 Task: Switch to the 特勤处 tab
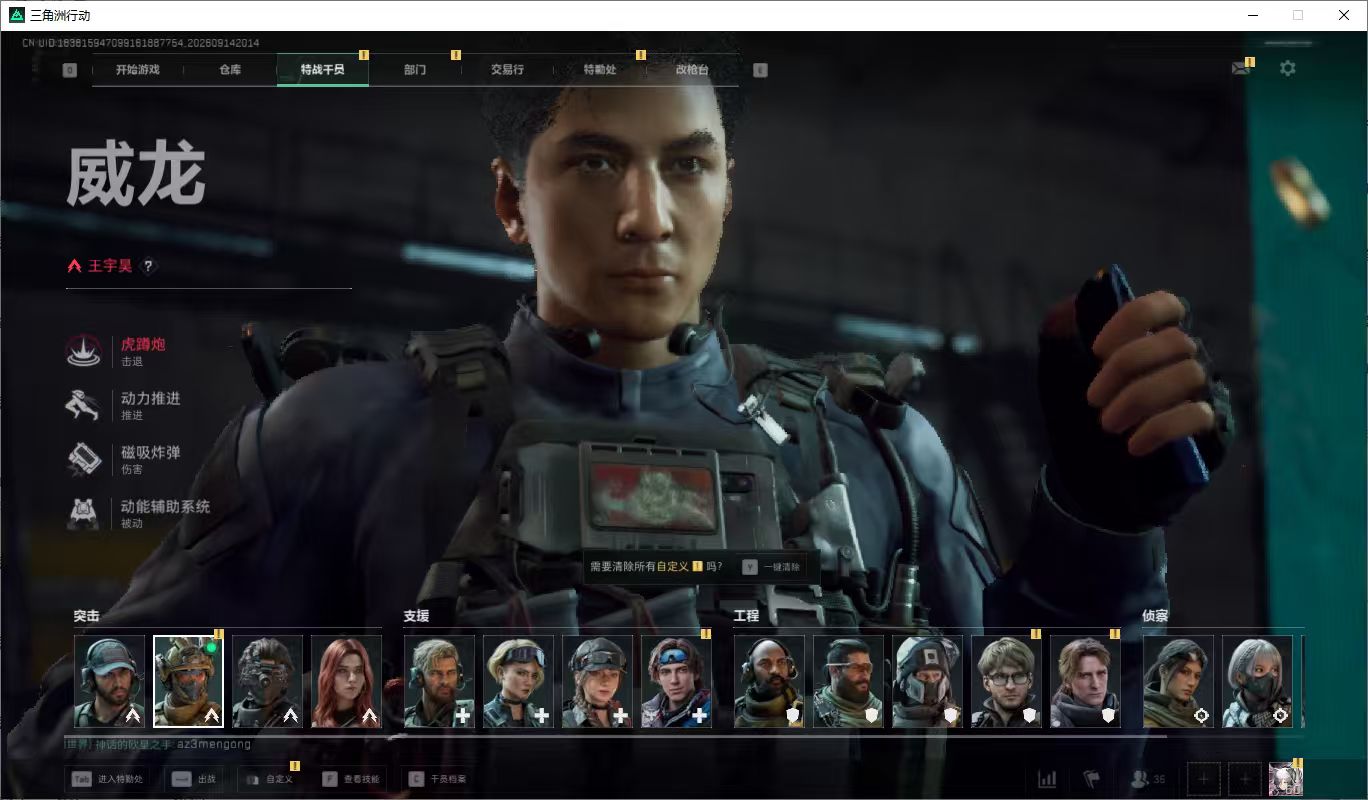pos(600,70)
